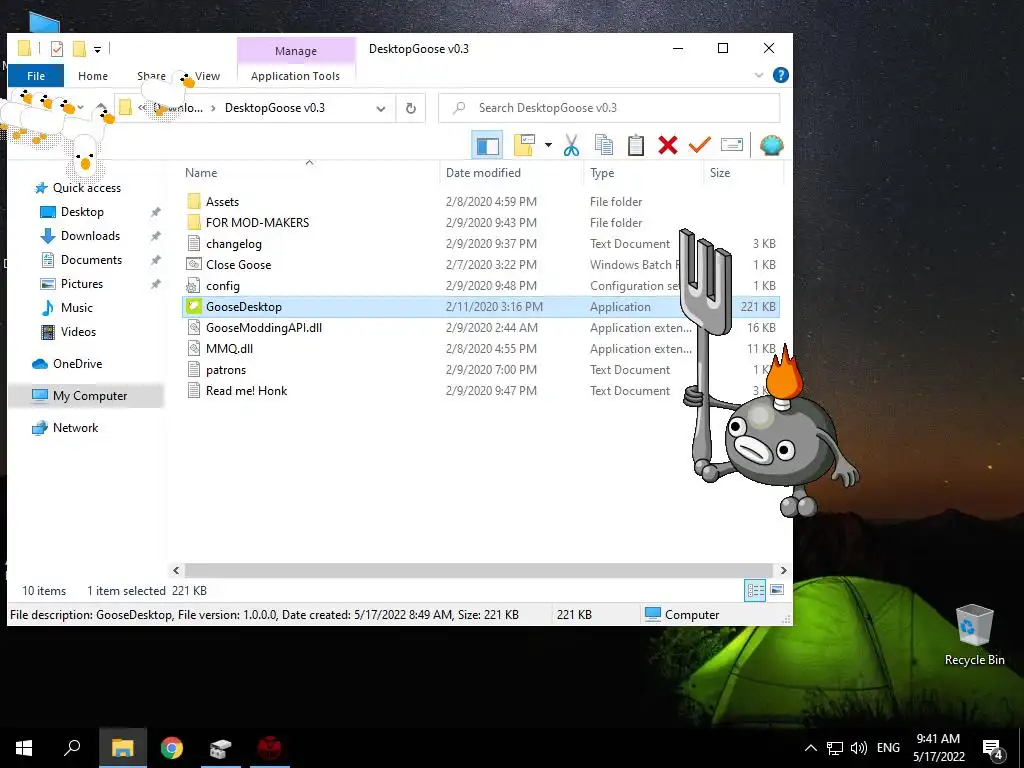Click the Help question mark icon
Image resolution: width=1024 pixels, height=768 pixels.
780,75
